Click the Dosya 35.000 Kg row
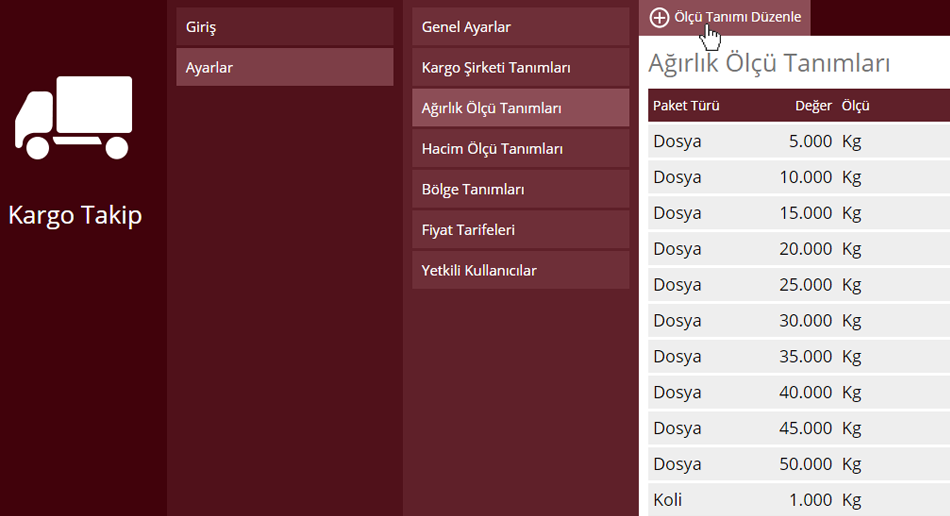Image resolution: width=950 pixels, height=516 pixels. coord(799,356)
